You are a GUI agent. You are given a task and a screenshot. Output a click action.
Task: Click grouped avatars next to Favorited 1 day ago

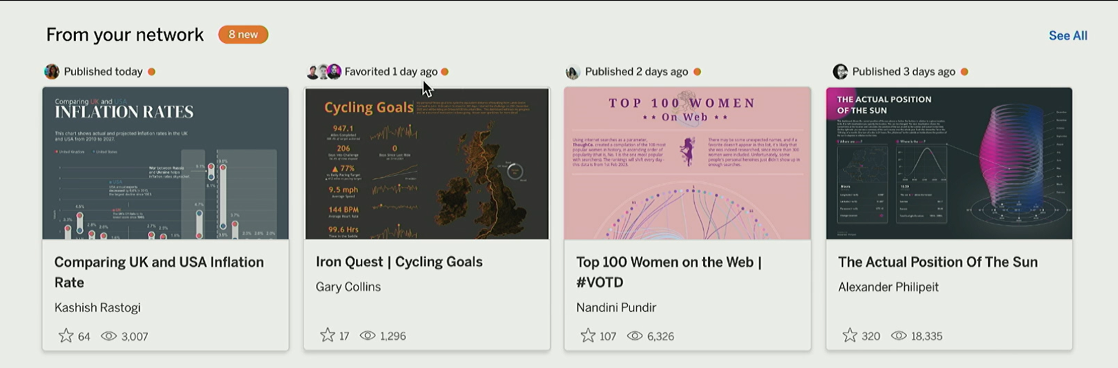324,71
